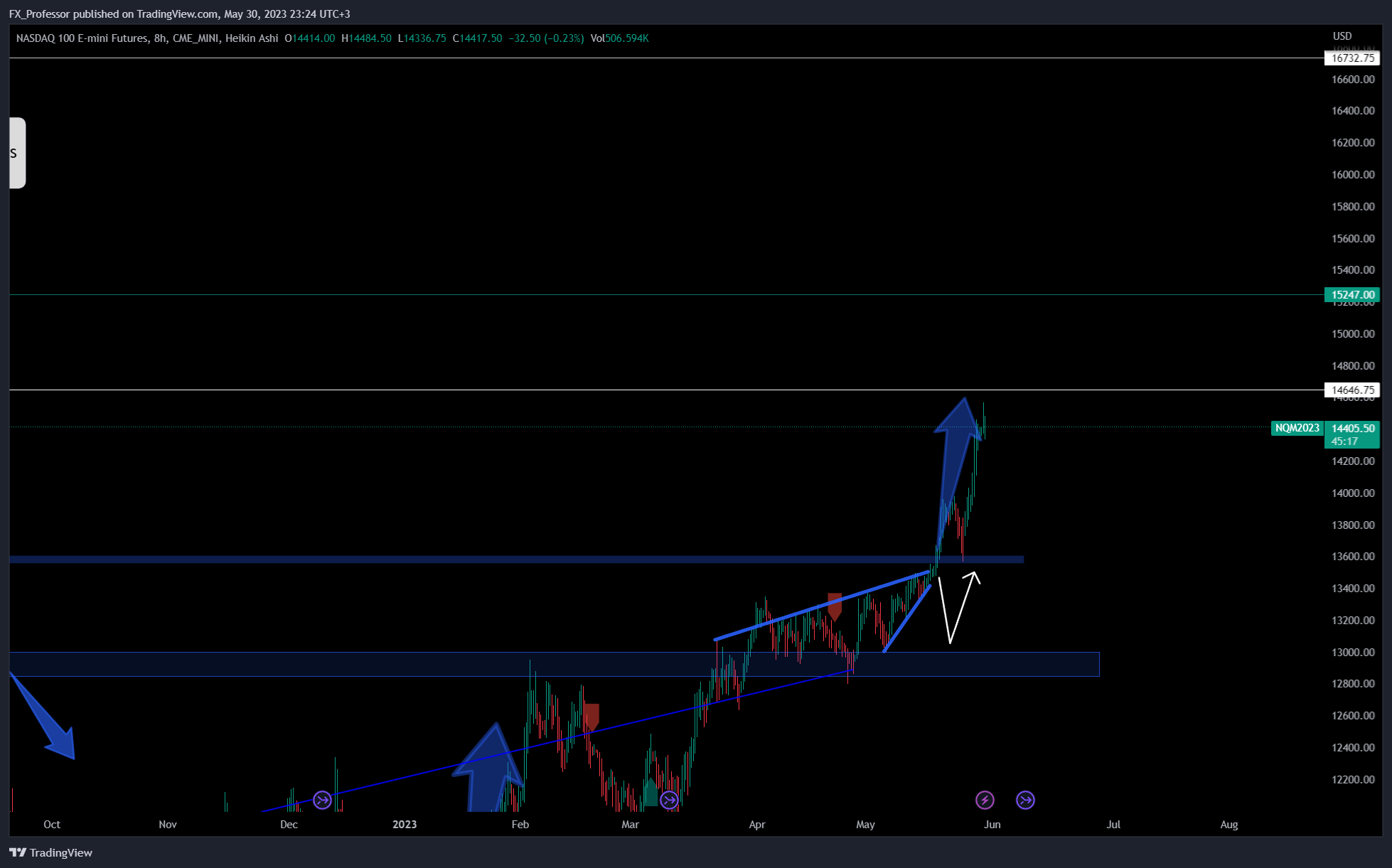Click the 14000.00 axis price

(x=1353, y=493)
